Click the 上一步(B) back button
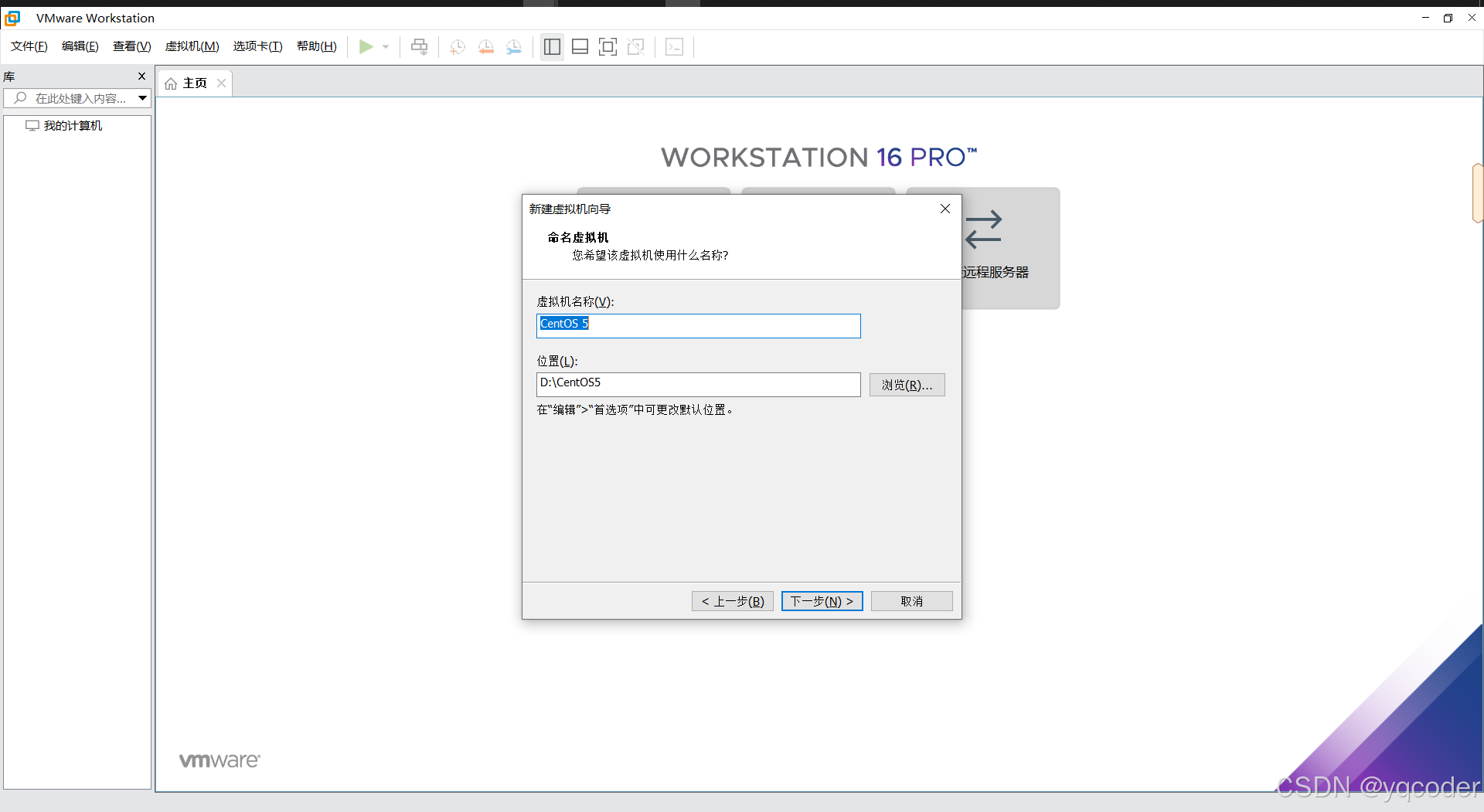The width and height of the screenshot is (1484, 812). 732,601
